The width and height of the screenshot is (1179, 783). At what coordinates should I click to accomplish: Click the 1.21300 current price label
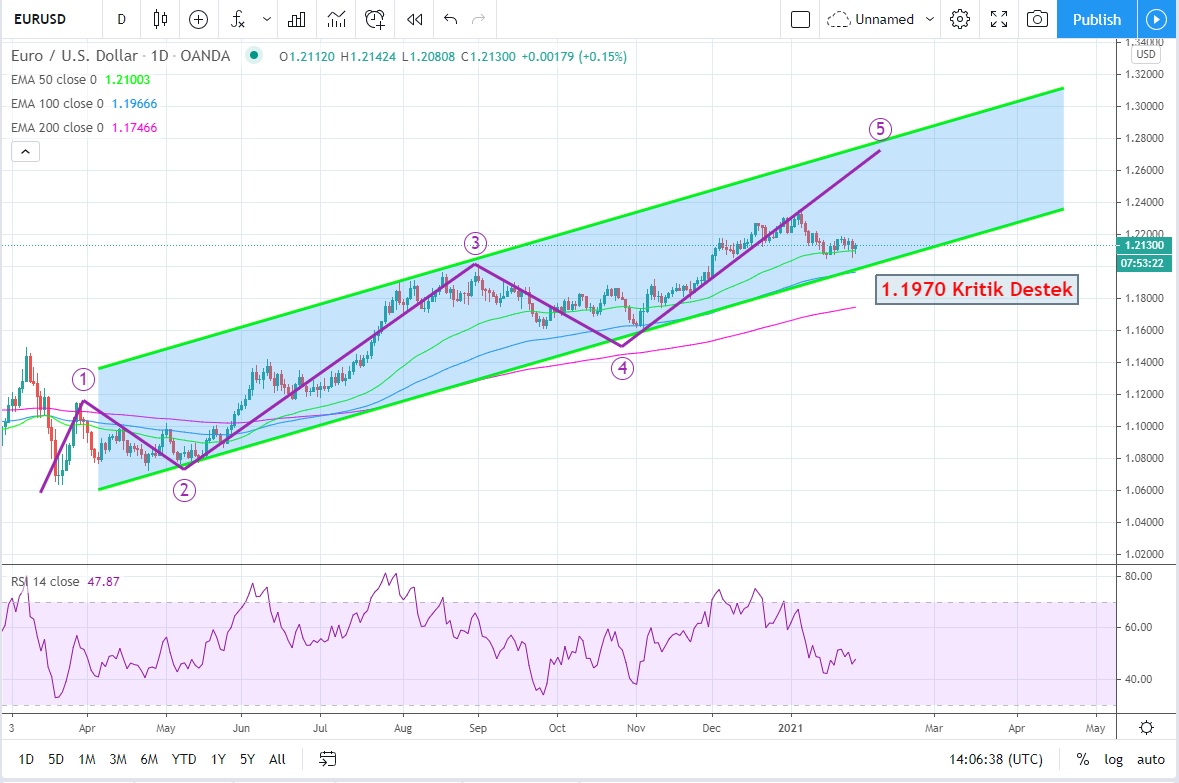click(x=1144, y=245)
